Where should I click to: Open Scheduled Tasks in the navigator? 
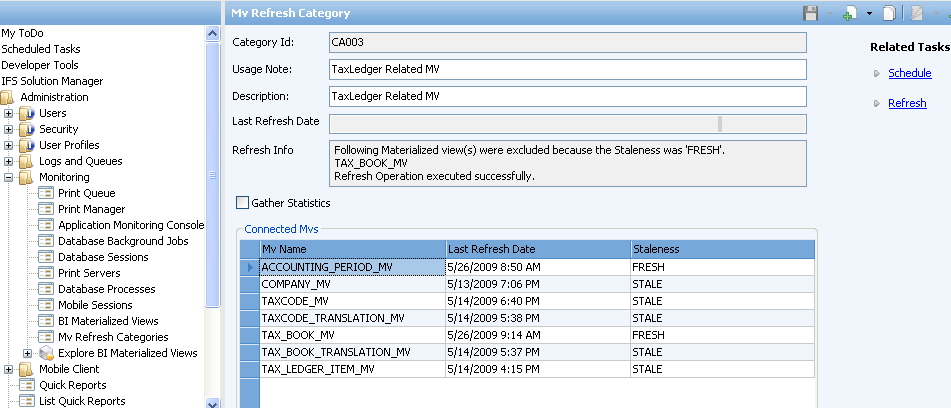41,49
